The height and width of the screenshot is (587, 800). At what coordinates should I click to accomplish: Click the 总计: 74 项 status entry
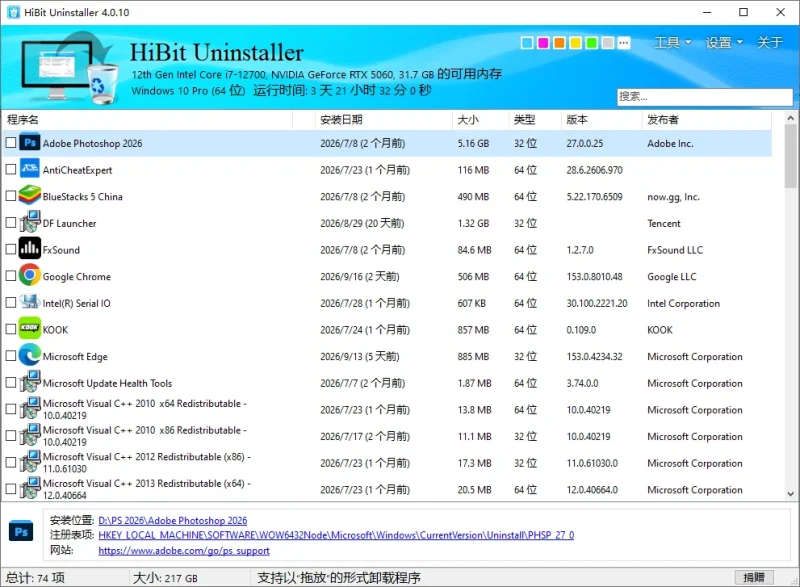click(x=35, y=578)
